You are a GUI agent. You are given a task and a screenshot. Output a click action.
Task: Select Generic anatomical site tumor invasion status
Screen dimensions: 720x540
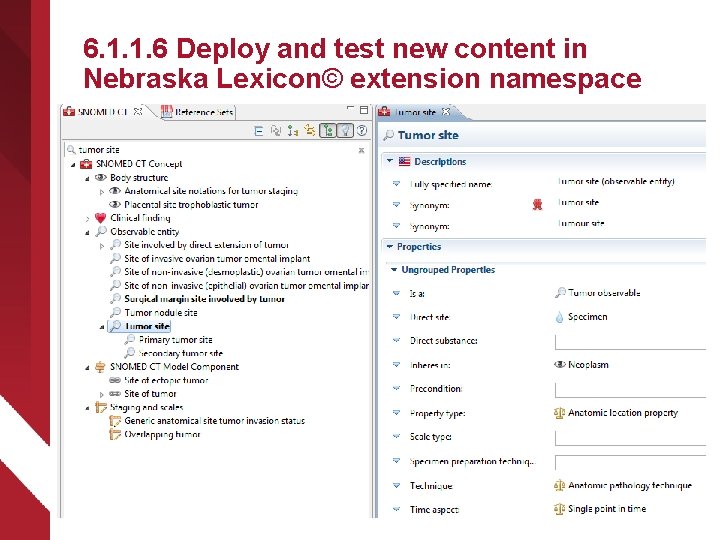(214, 421)
